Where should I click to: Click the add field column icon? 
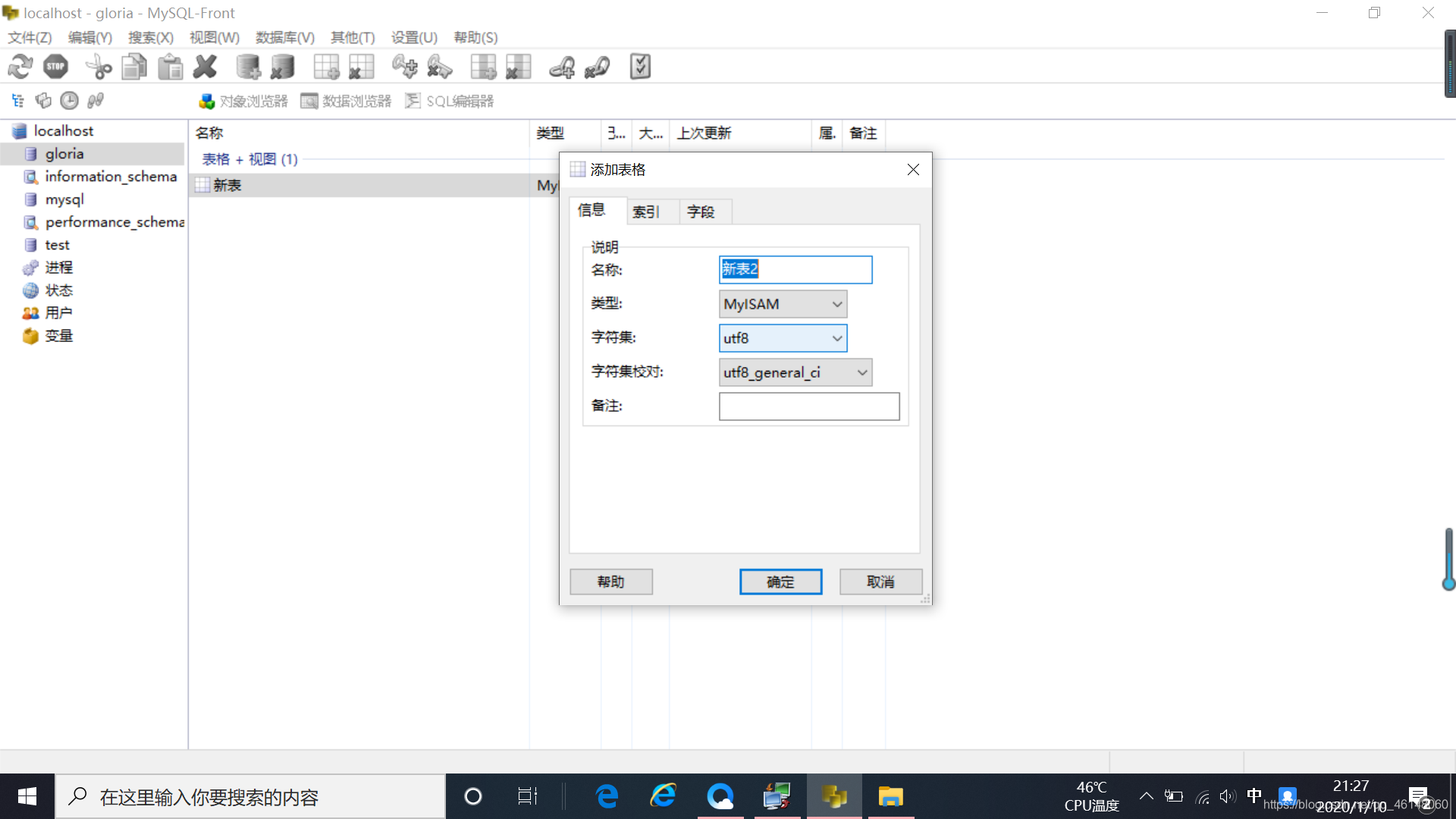click(483, 67)
